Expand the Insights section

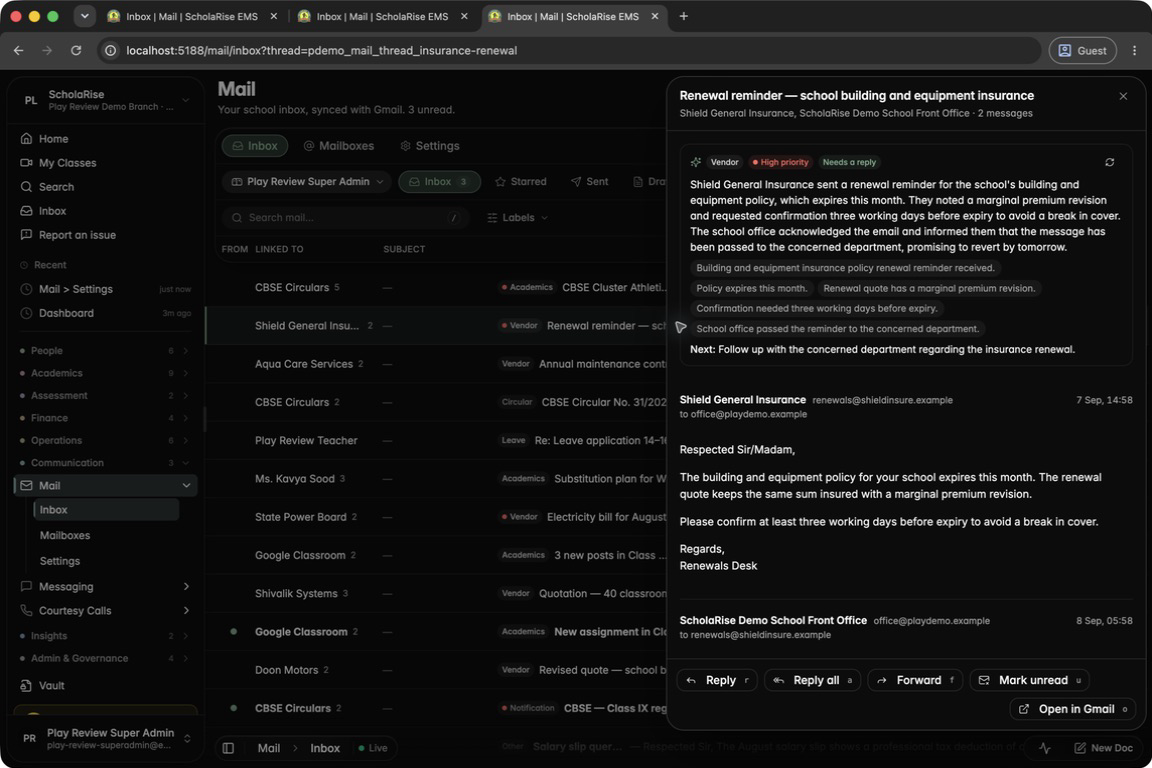pyautogui.click(x=105, y=636)
